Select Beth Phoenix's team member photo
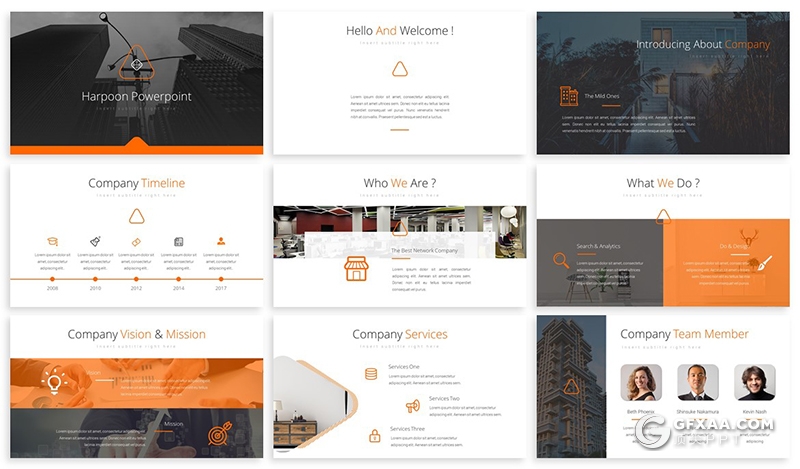This screenshot has height=469, width=800. (640, 382)
